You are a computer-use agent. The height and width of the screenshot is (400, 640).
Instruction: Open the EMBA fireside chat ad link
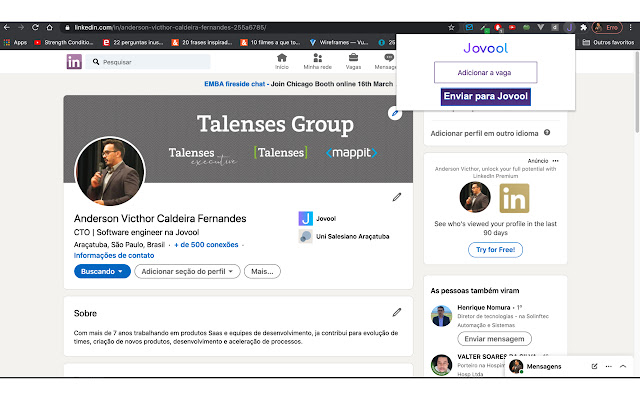[235, 84]
